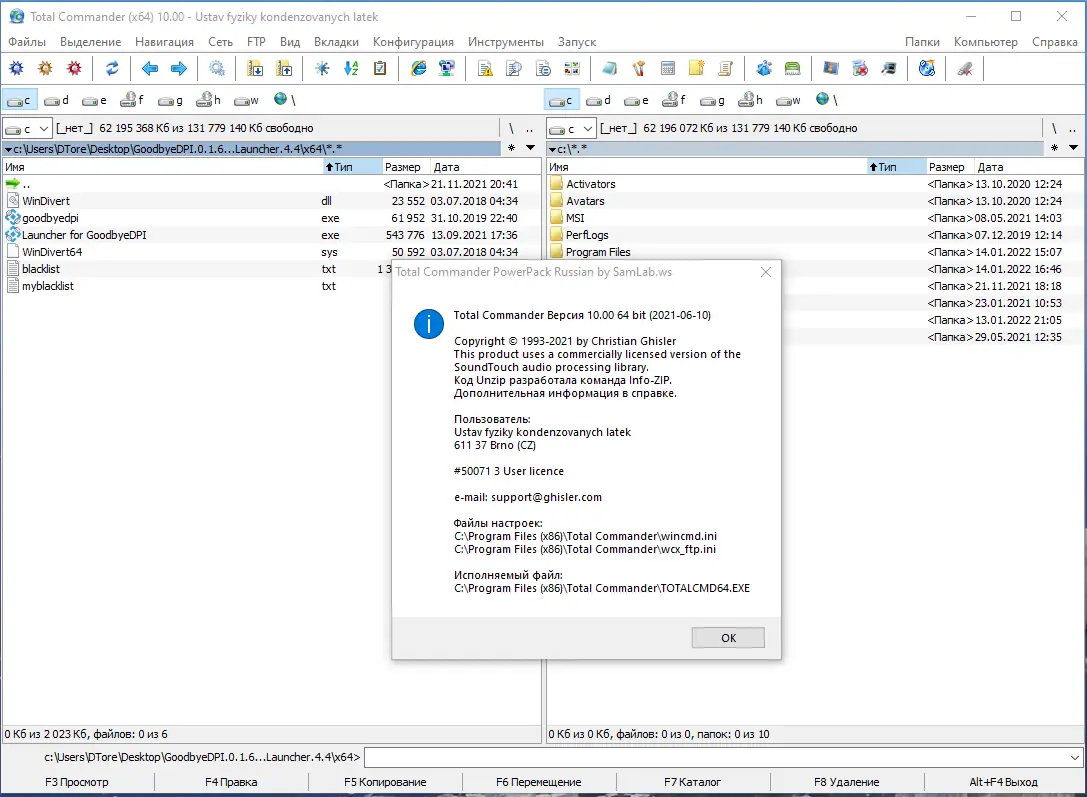This screenshot has width=1087, height=797.
Task: Click OK in the About dialog
Action: 727,637
